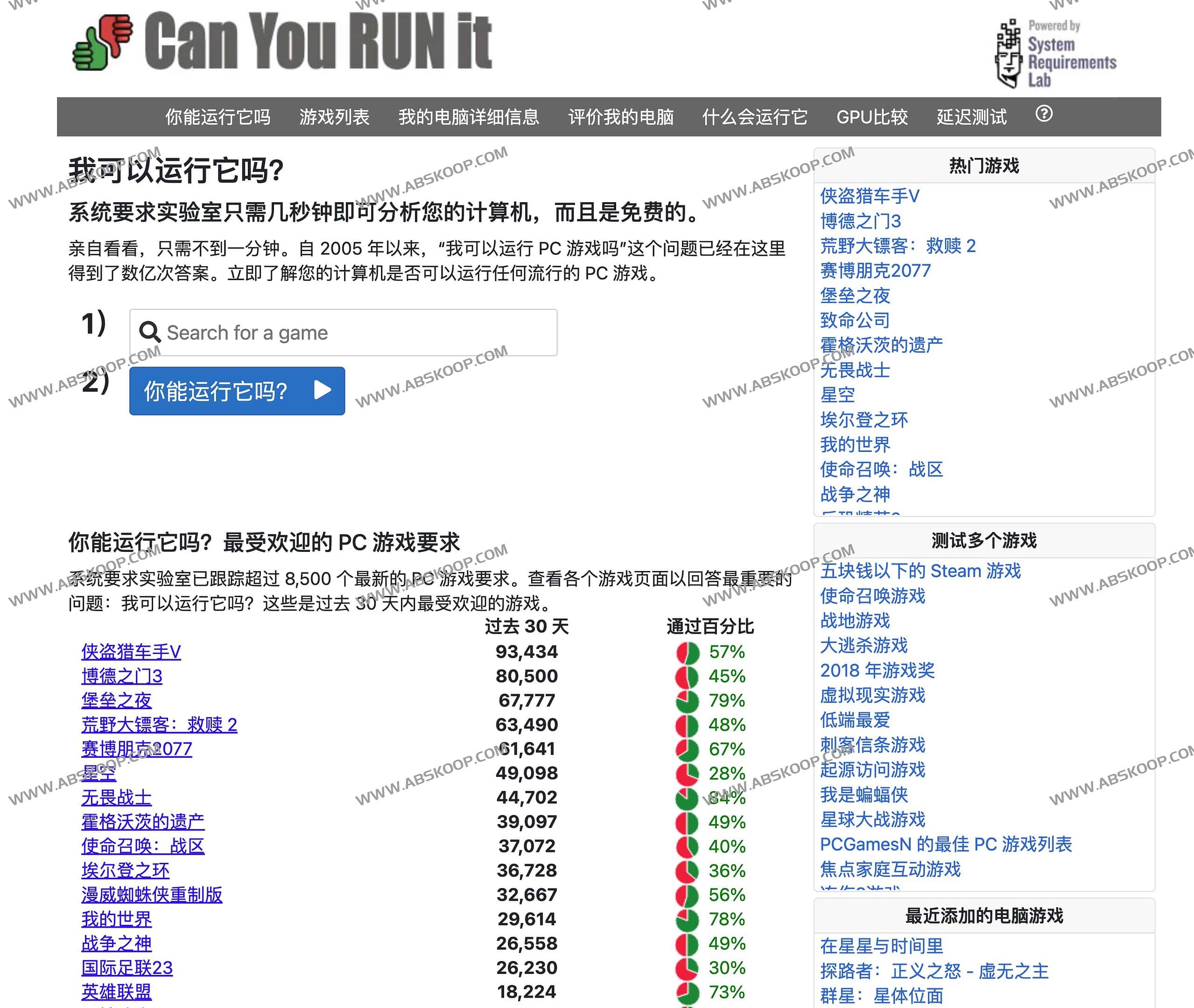
Task: Click the 93,434 count value
Action: point(526,651)
